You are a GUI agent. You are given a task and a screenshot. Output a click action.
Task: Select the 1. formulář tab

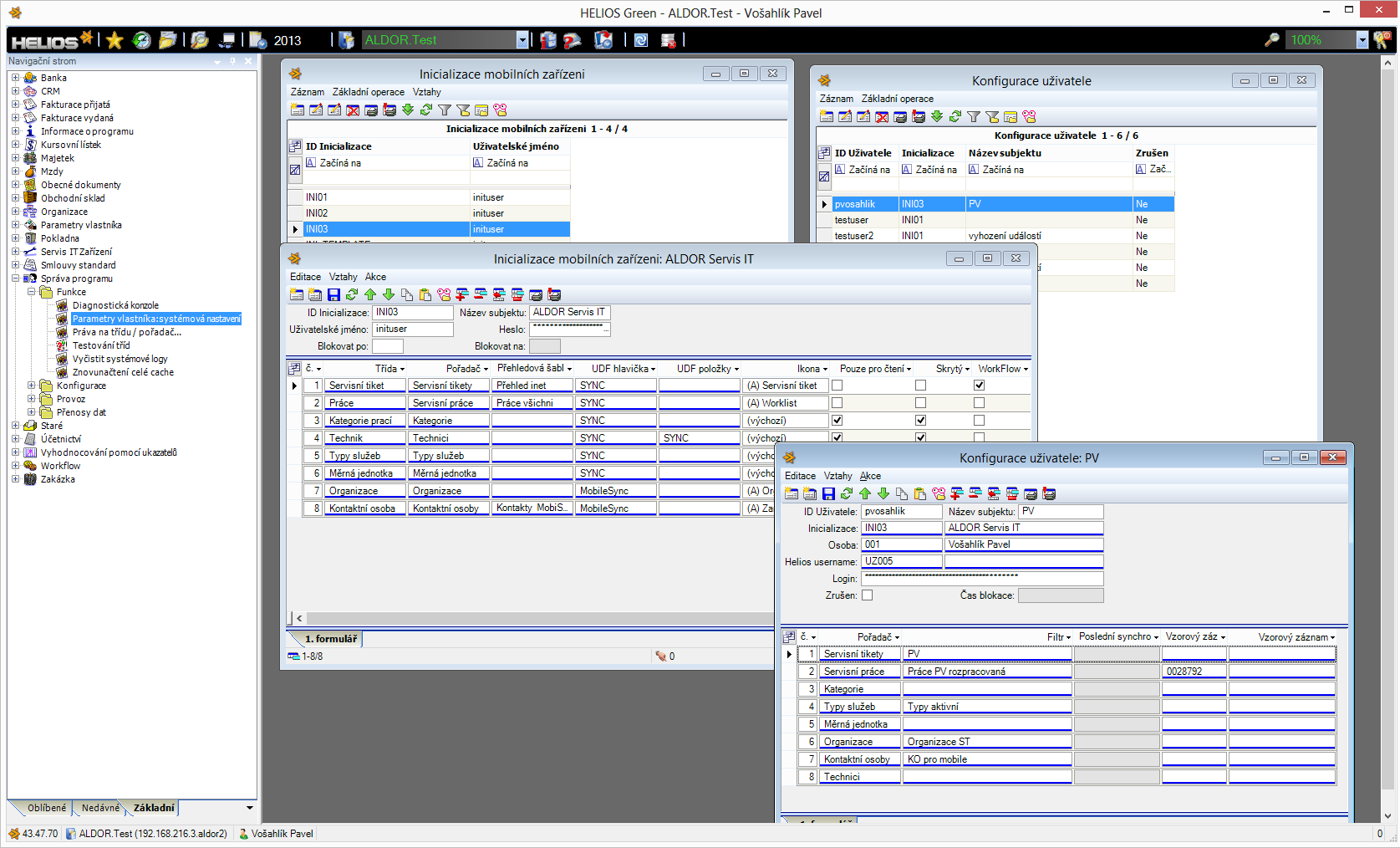[330, 639]
